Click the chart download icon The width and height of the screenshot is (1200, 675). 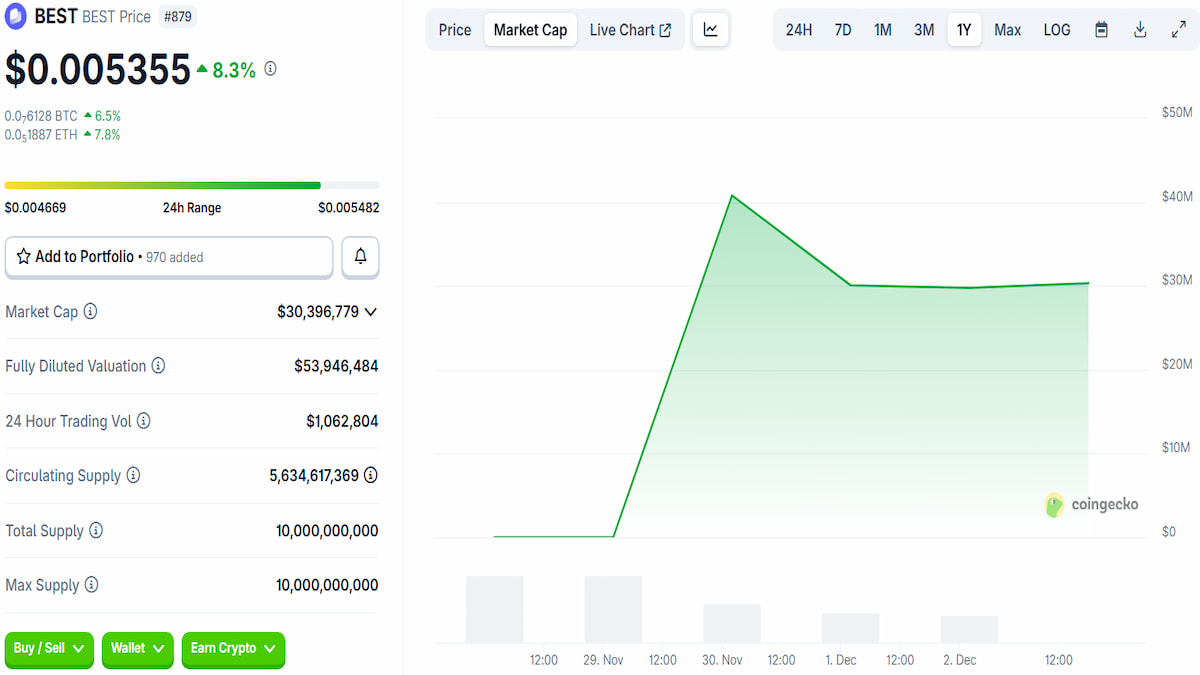1140,30
